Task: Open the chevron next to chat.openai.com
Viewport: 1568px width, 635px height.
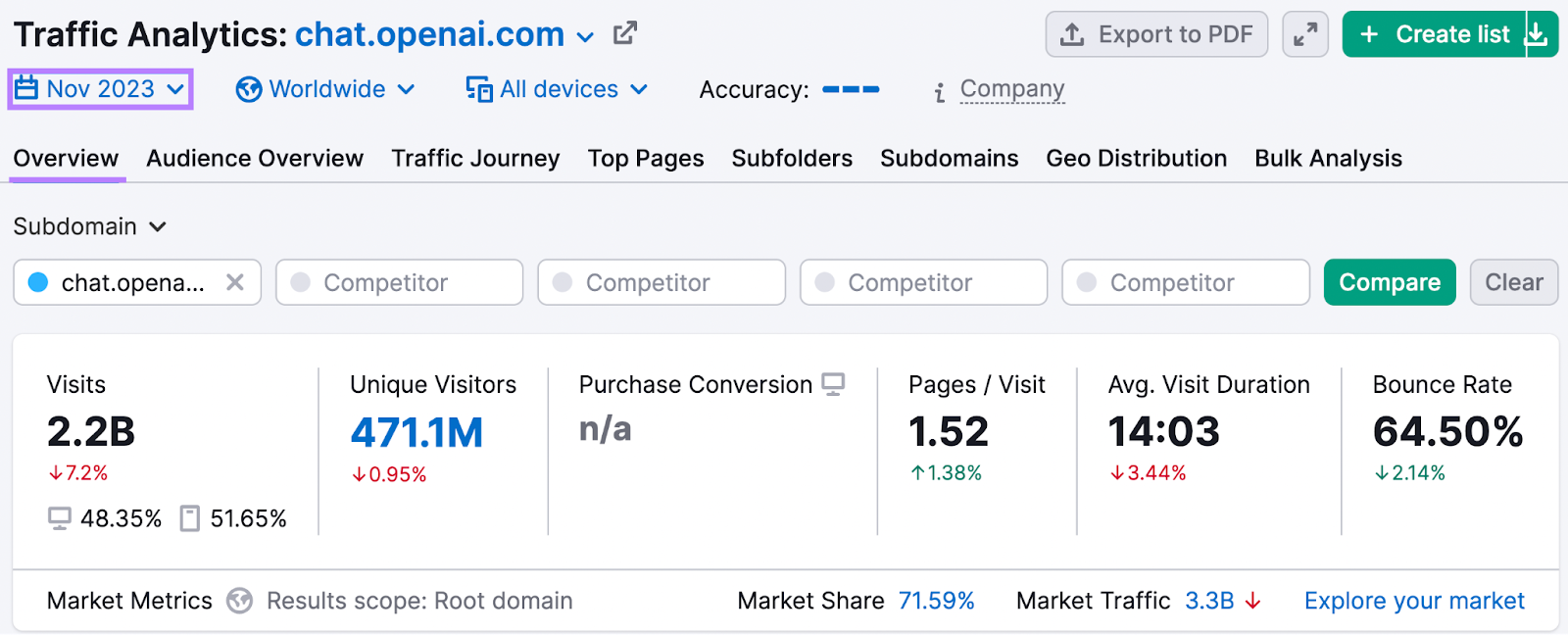Action: 585,35
